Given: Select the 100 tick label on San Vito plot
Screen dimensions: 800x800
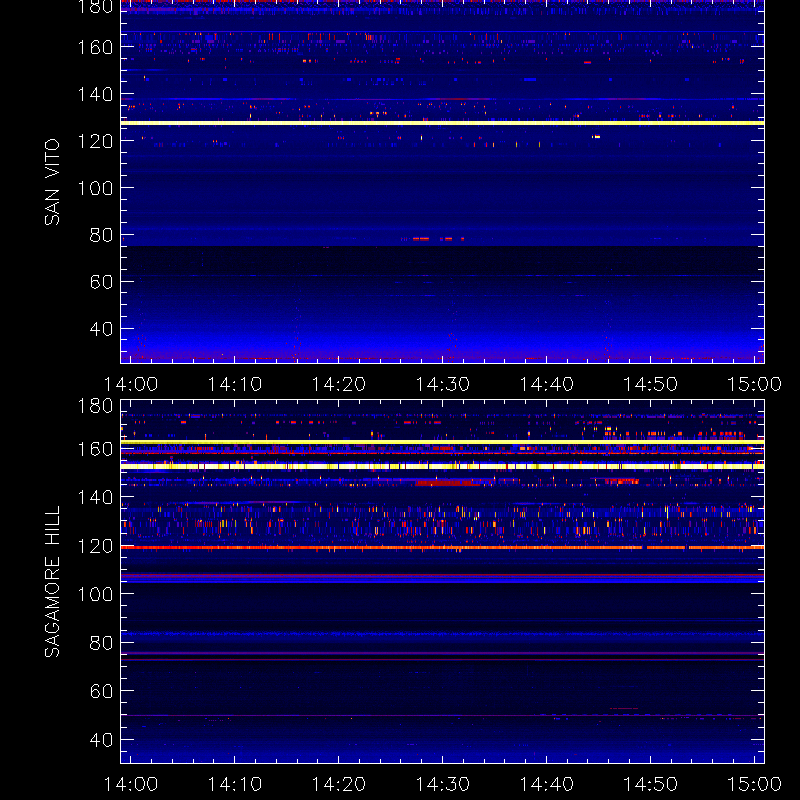Looking at the screenshot, I should coord(95,188).
